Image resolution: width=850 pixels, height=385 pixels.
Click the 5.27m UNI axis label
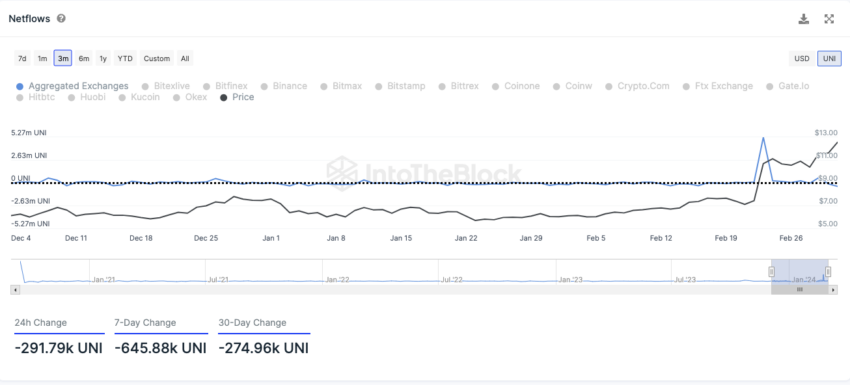(x=29, y=132)
